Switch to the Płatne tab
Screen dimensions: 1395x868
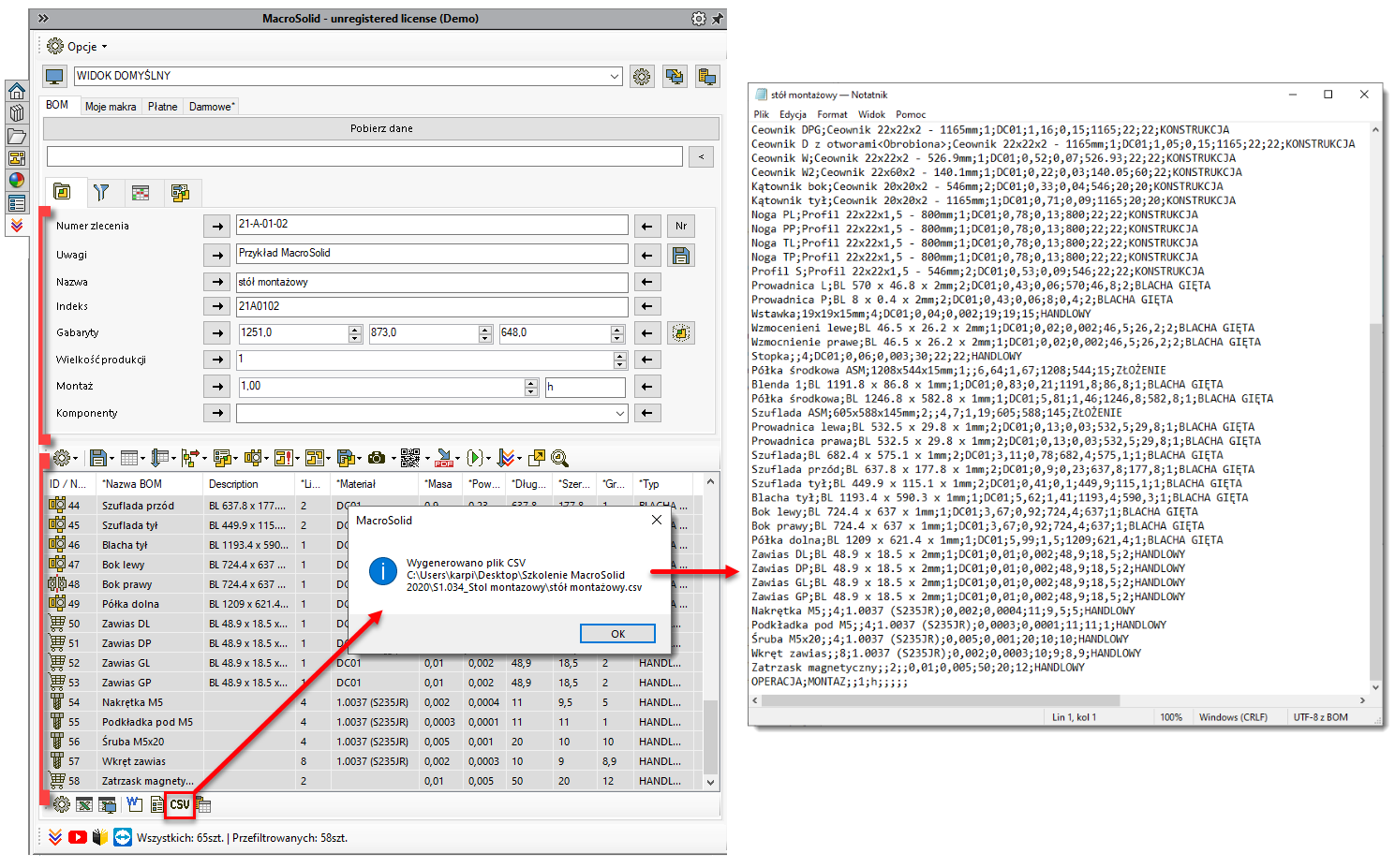coord(163,107)
